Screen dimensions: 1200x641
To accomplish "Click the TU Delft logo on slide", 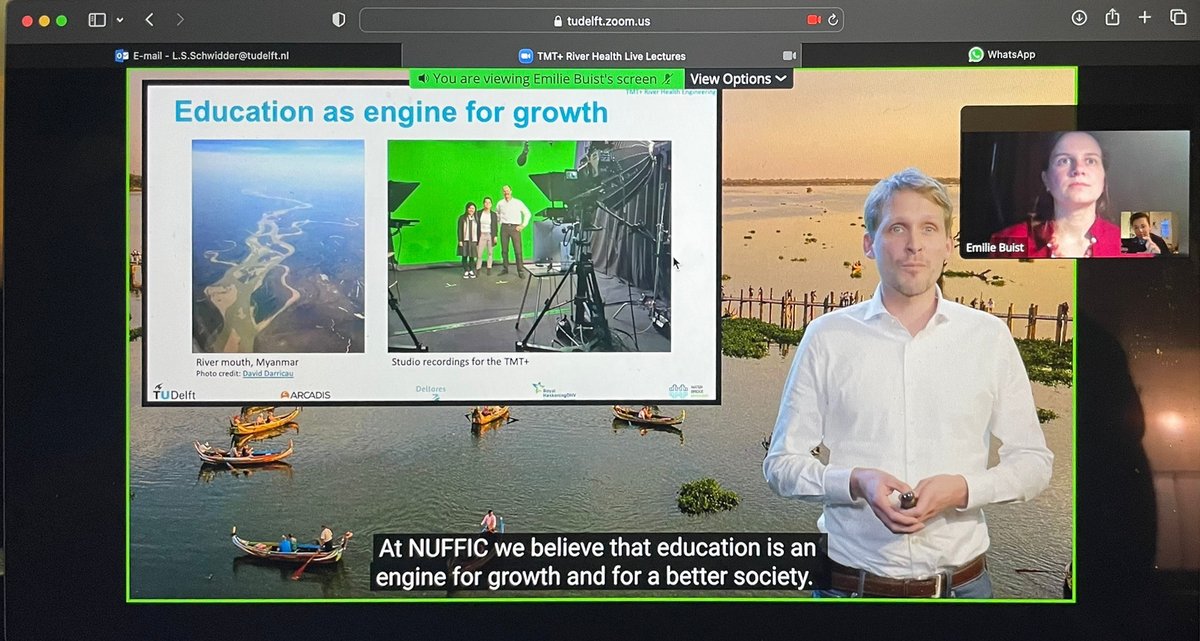I will click(174, 393).
